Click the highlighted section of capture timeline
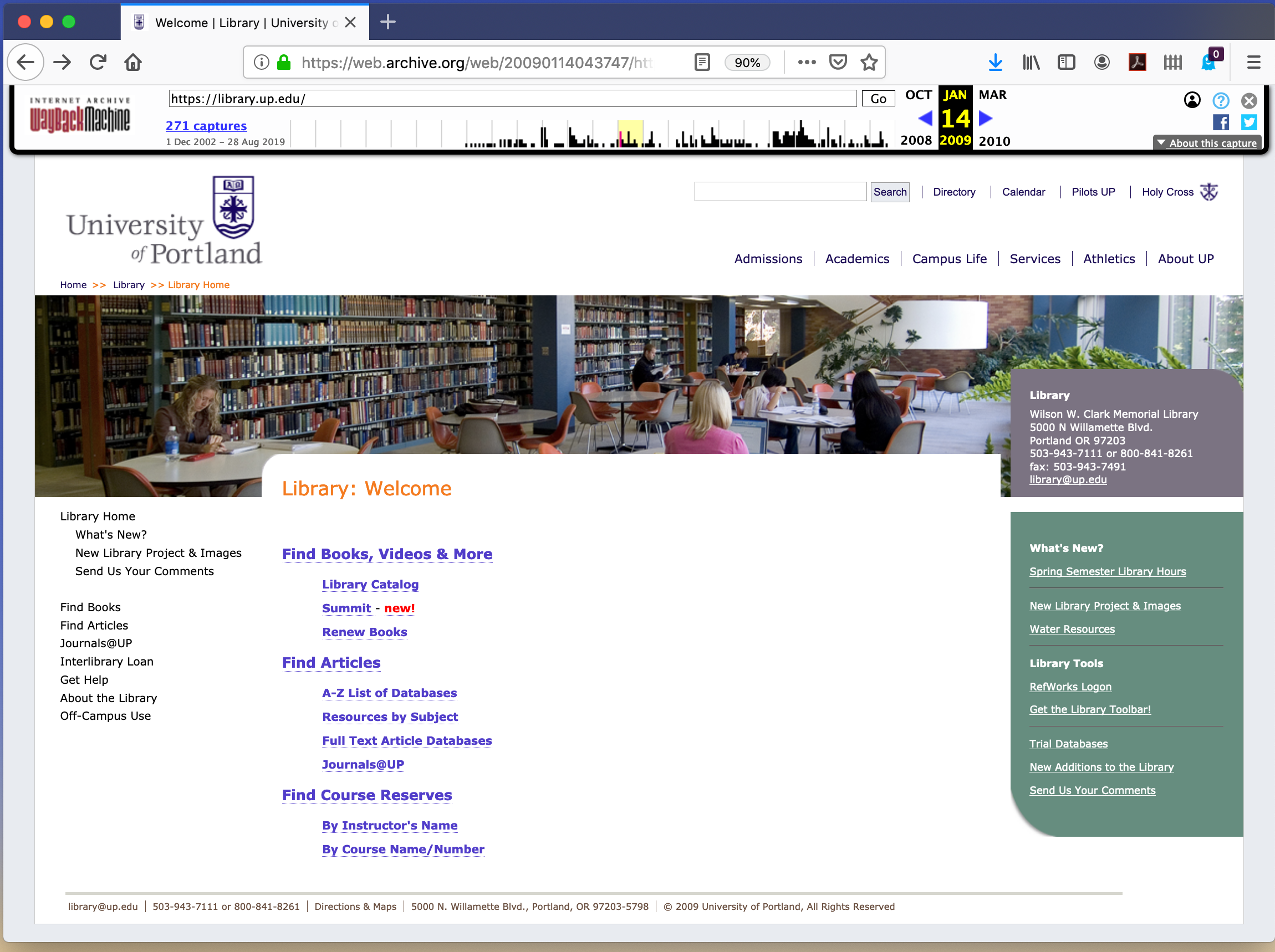Image resolution: width=1275 pixels, height=952 pixels. point(630,134)
